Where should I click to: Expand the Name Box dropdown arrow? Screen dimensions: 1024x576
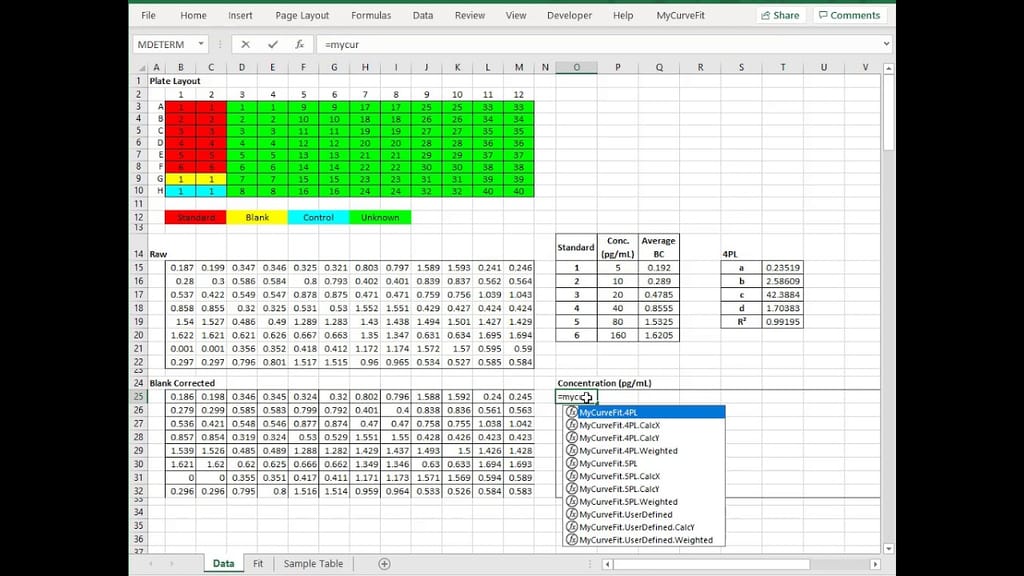click(x=201, y=44)
